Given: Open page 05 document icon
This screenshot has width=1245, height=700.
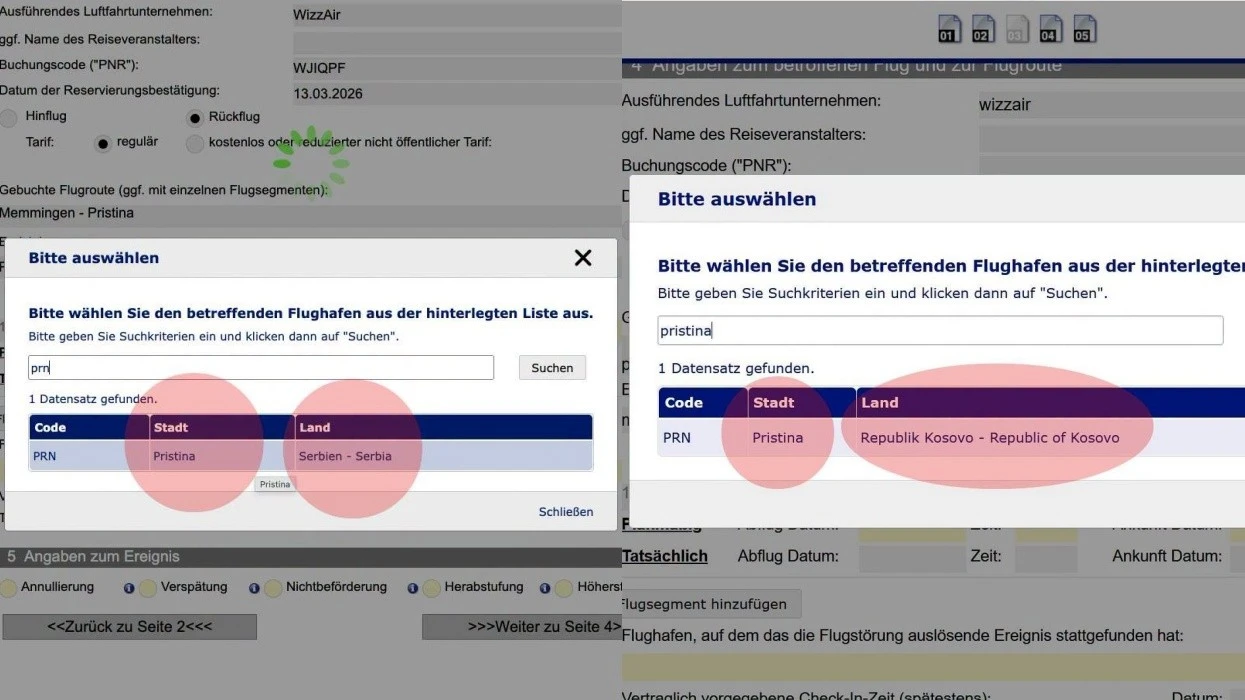Looking at the screenshot, I should (x=1085, y=29).
